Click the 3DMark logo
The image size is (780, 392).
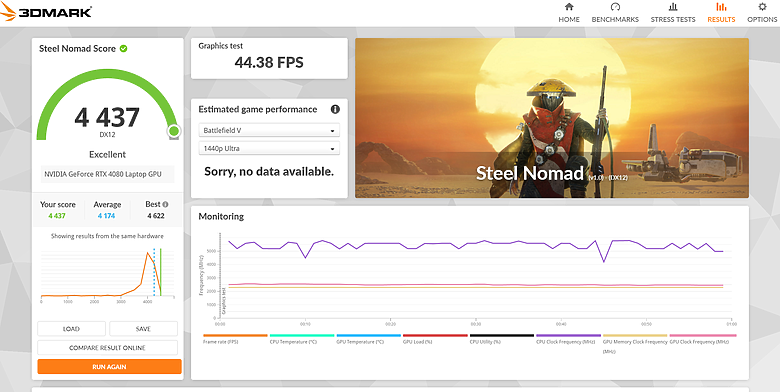[x=46, y=12]
